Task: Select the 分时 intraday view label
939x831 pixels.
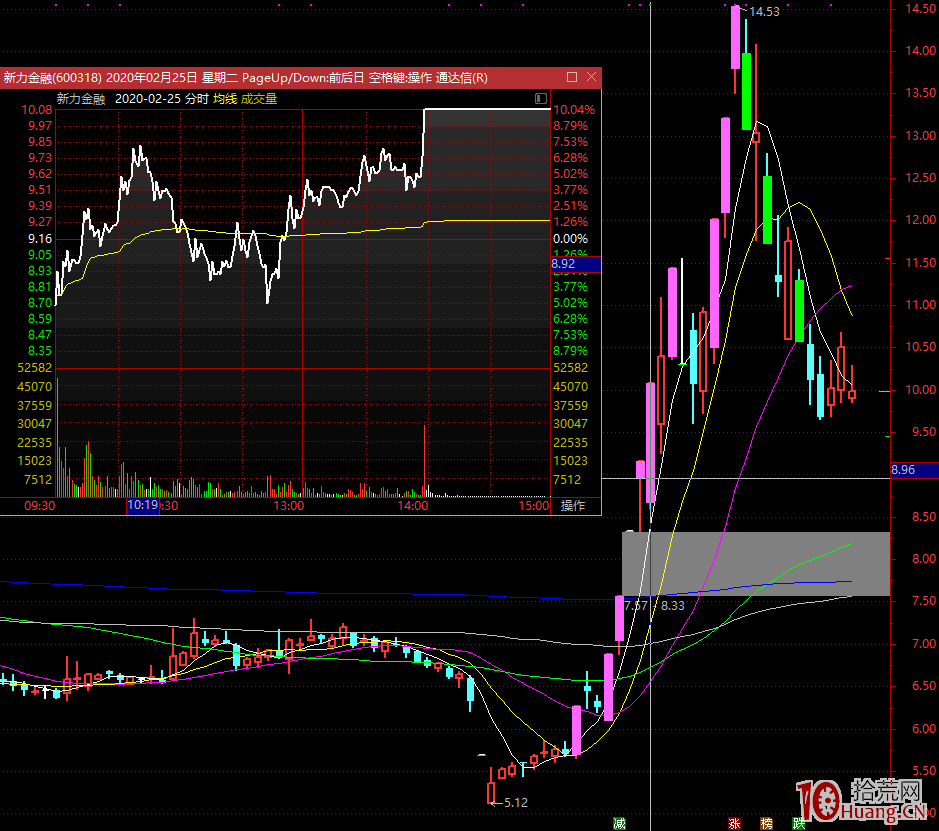Action: pos(197,99)
